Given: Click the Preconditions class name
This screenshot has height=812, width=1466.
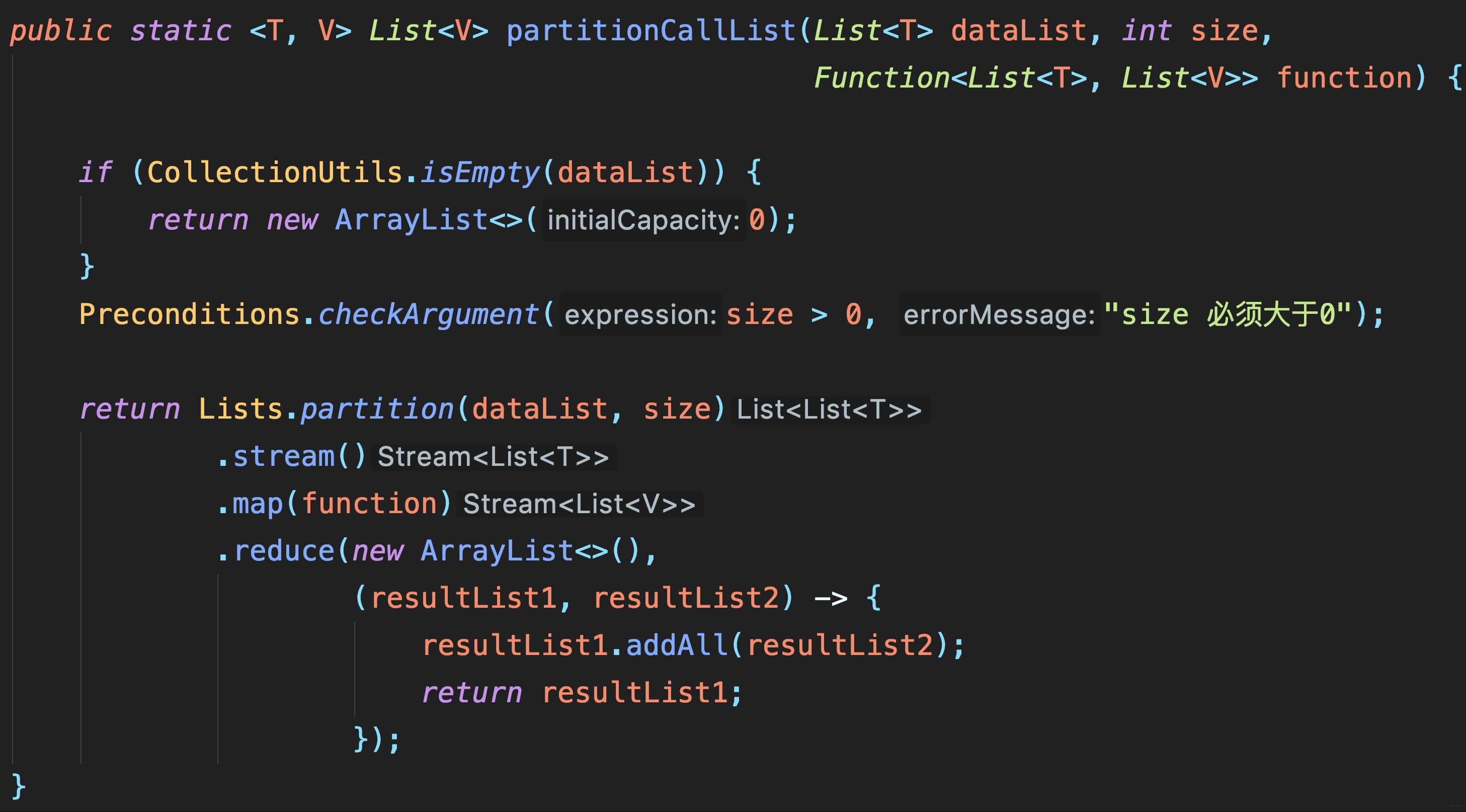Looking at the screenshot, I should 190,314.
